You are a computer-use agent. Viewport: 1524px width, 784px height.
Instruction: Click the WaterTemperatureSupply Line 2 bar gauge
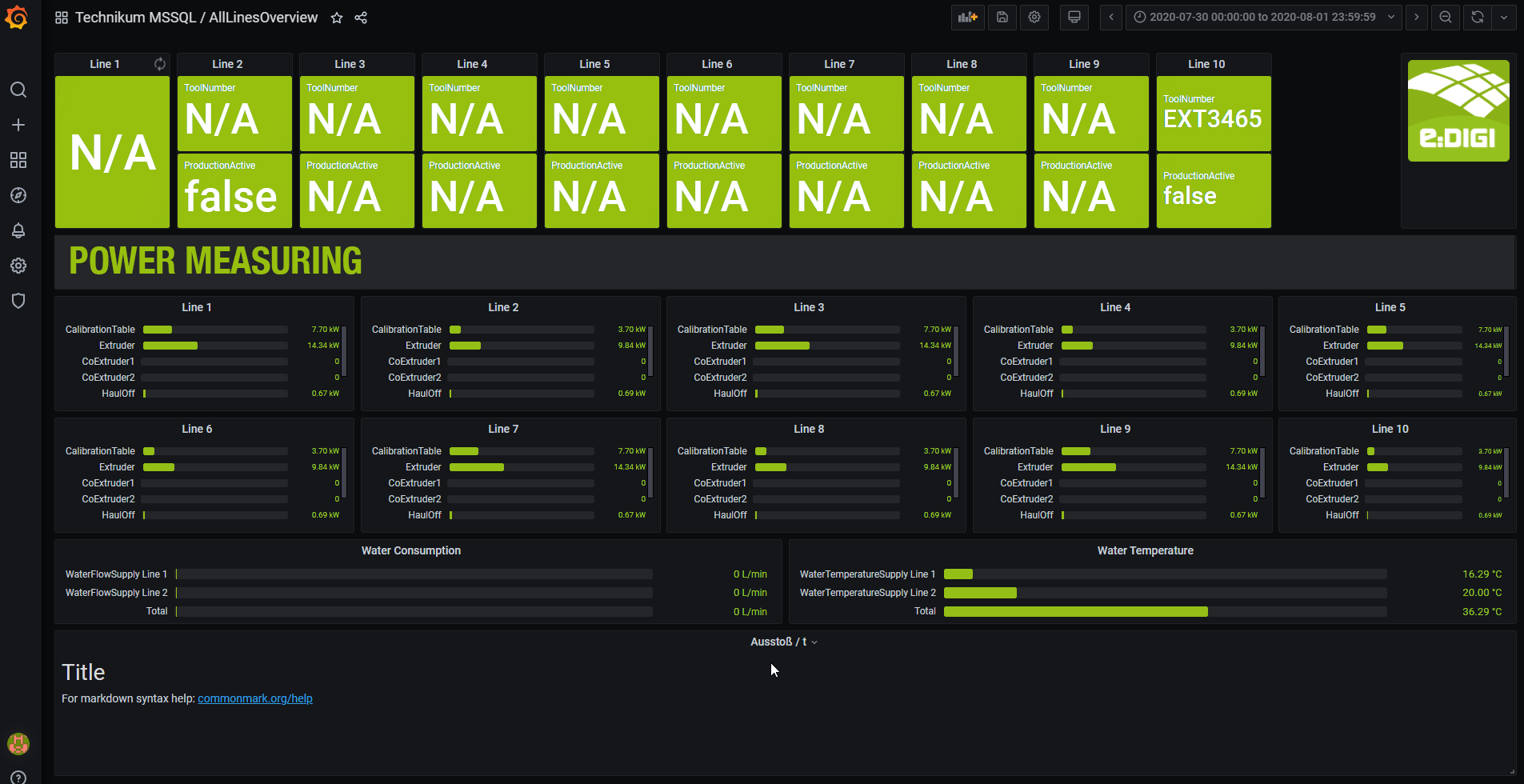click(x=1164, y=593)
